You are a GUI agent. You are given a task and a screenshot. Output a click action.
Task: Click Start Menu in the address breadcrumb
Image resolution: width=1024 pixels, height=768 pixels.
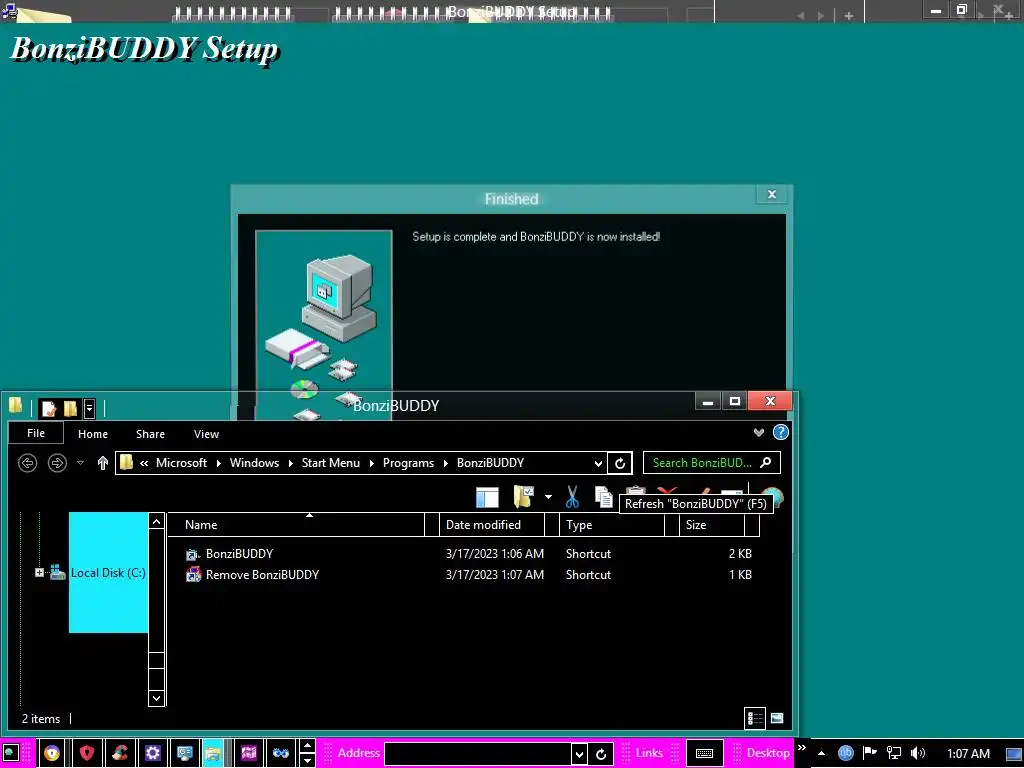330,463
